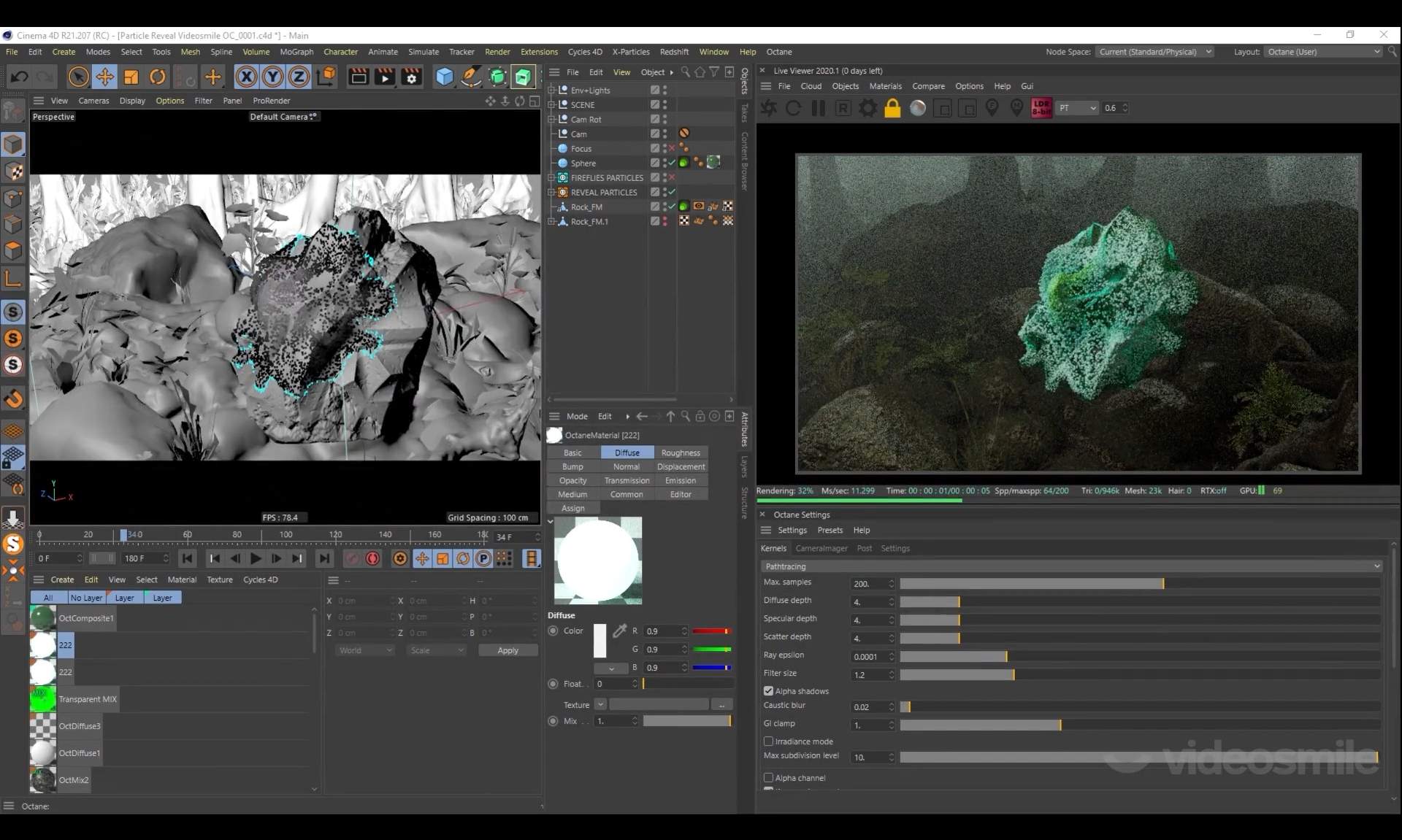Adjust the Max. samples slider
Viewport: 1402px width, 840px height.
[x=1162, y=583]
